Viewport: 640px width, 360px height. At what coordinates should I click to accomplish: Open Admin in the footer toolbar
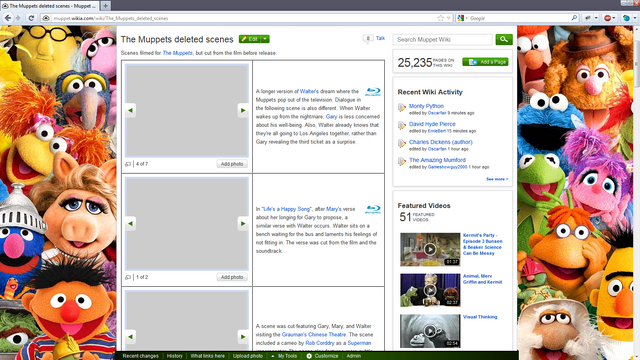pos(353,356)
